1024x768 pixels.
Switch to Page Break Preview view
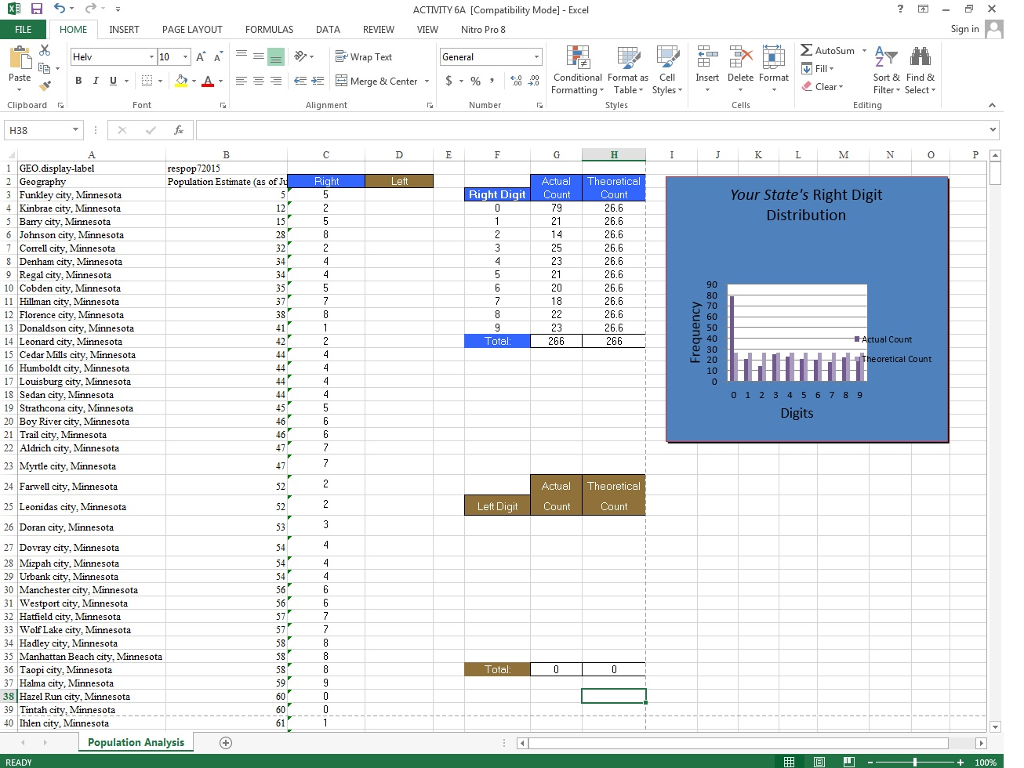point(849,762)
